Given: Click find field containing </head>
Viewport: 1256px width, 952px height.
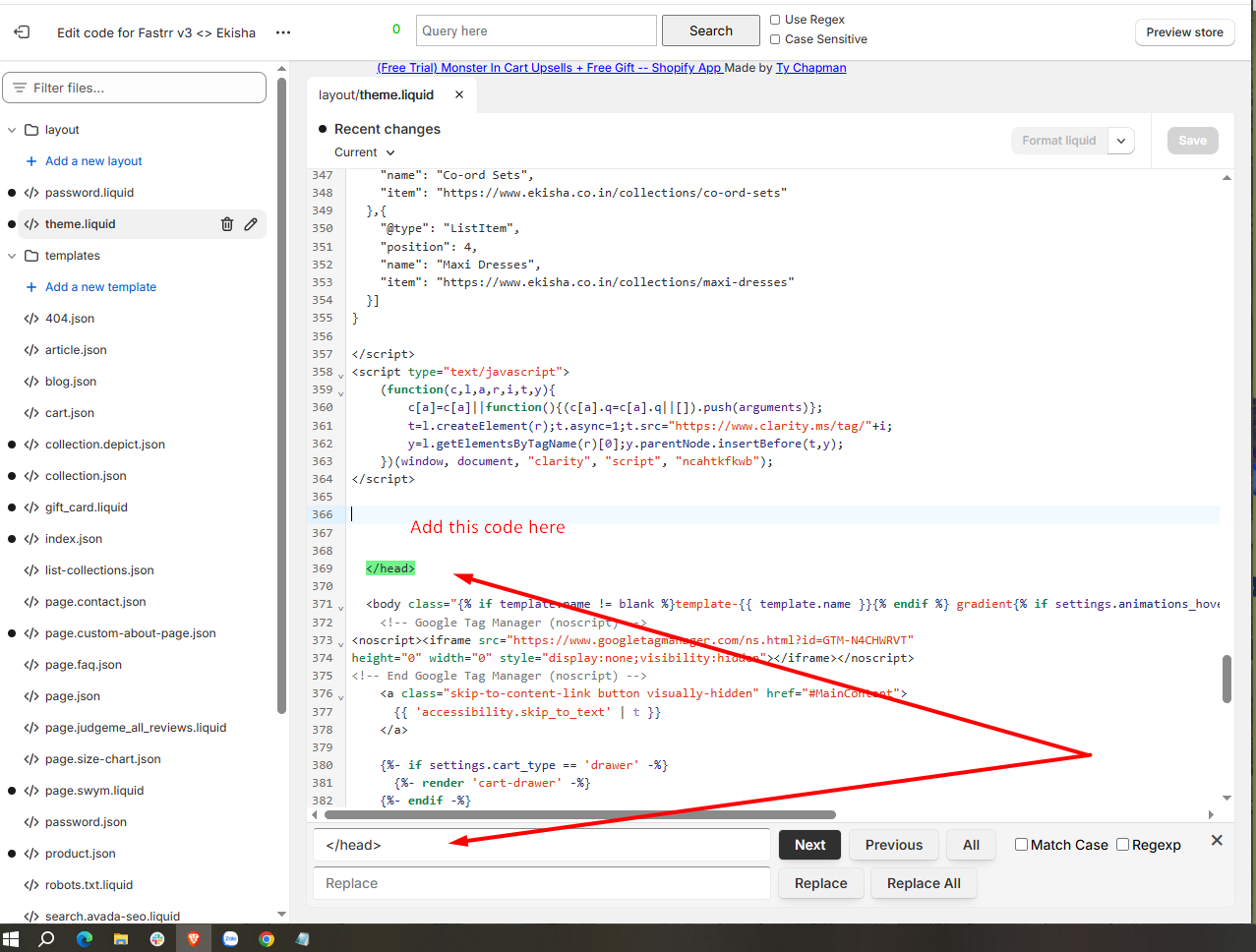Looking at the screenshot, I should coord(542,845).
